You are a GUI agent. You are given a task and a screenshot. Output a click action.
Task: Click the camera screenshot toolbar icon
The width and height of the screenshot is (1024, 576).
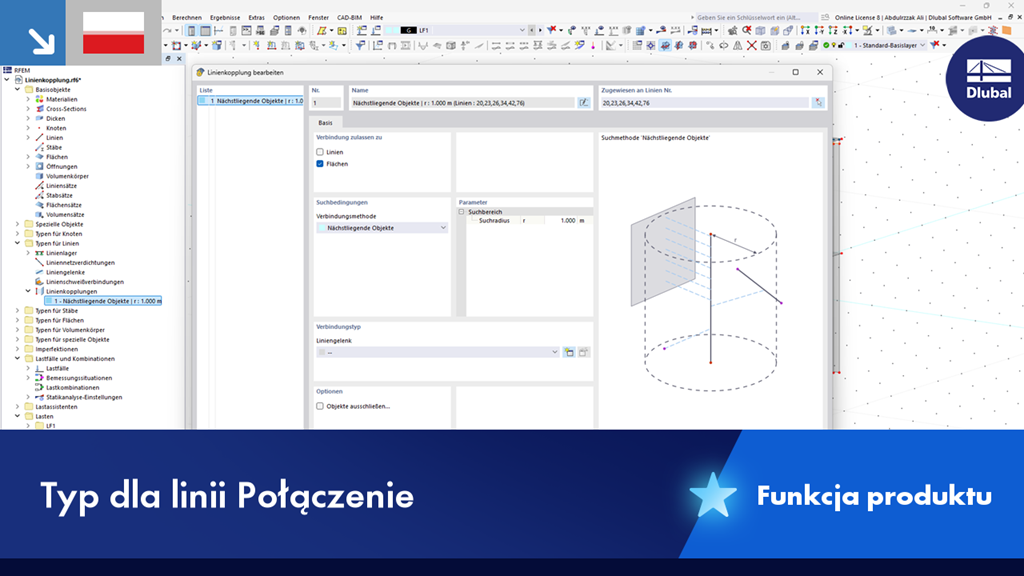pyautogui.click(x=765, y=46)
